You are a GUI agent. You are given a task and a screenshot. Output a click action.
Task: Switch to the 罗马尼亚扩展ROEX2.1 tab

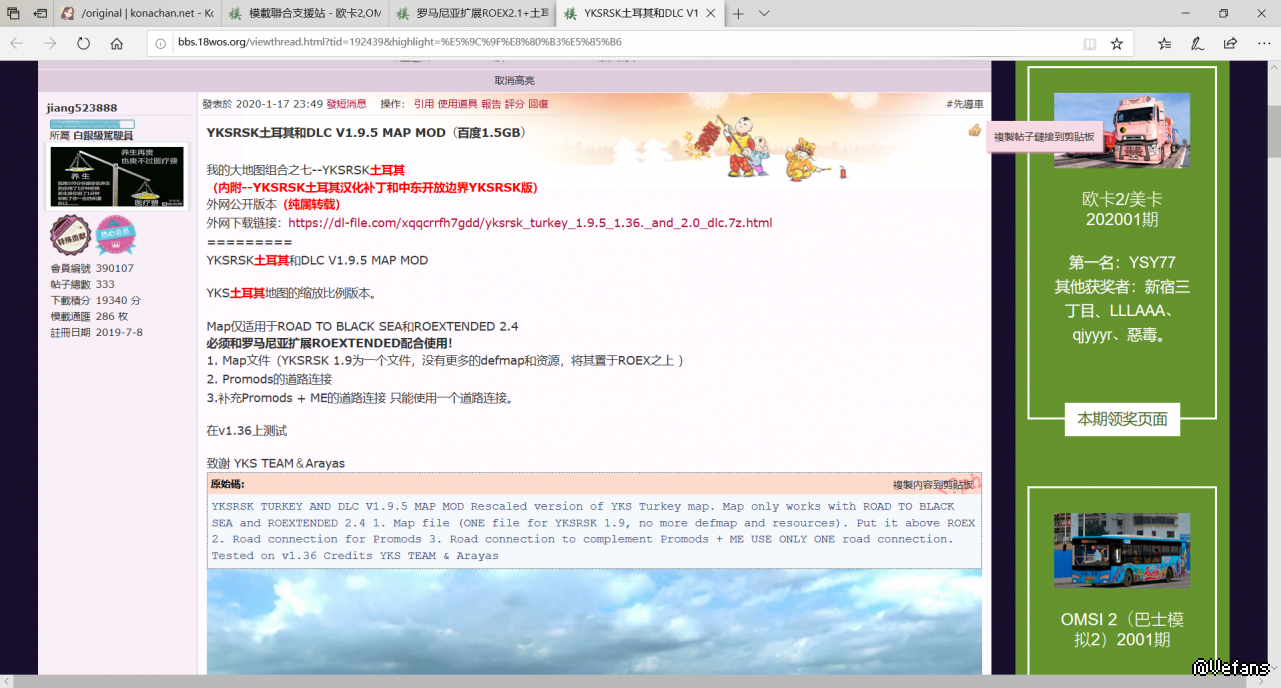click(x=472, y=13)
